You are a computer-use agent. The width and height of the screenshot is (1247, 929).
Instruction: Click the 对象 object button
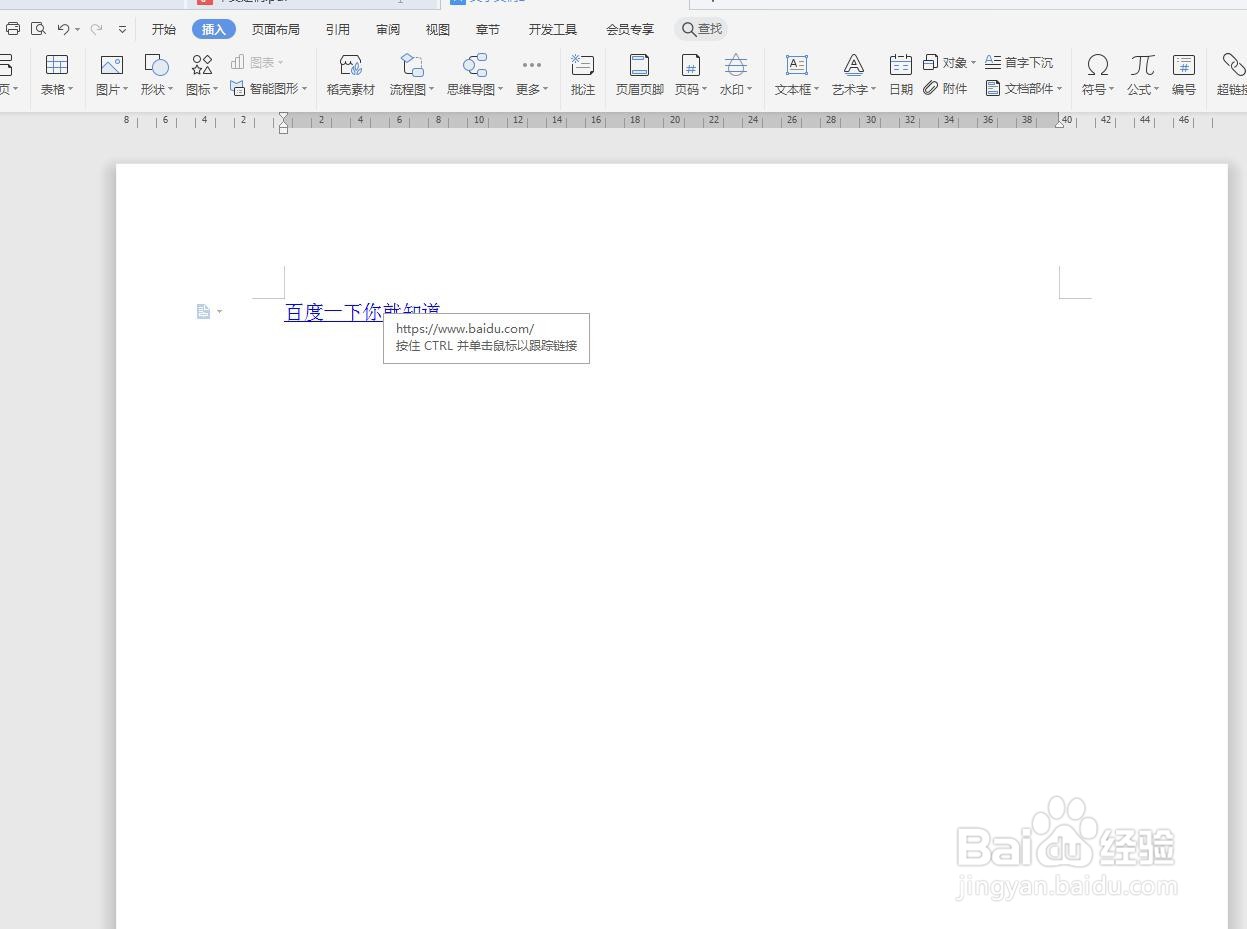pyautogui.click(x=949, y=62)
